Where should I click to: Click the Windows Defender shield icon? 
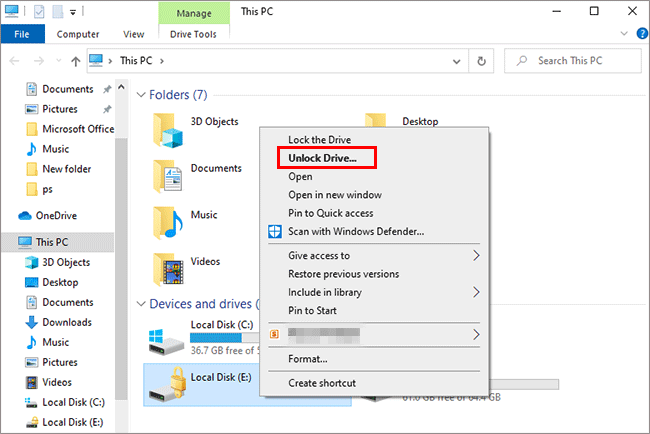pos(274,231)
